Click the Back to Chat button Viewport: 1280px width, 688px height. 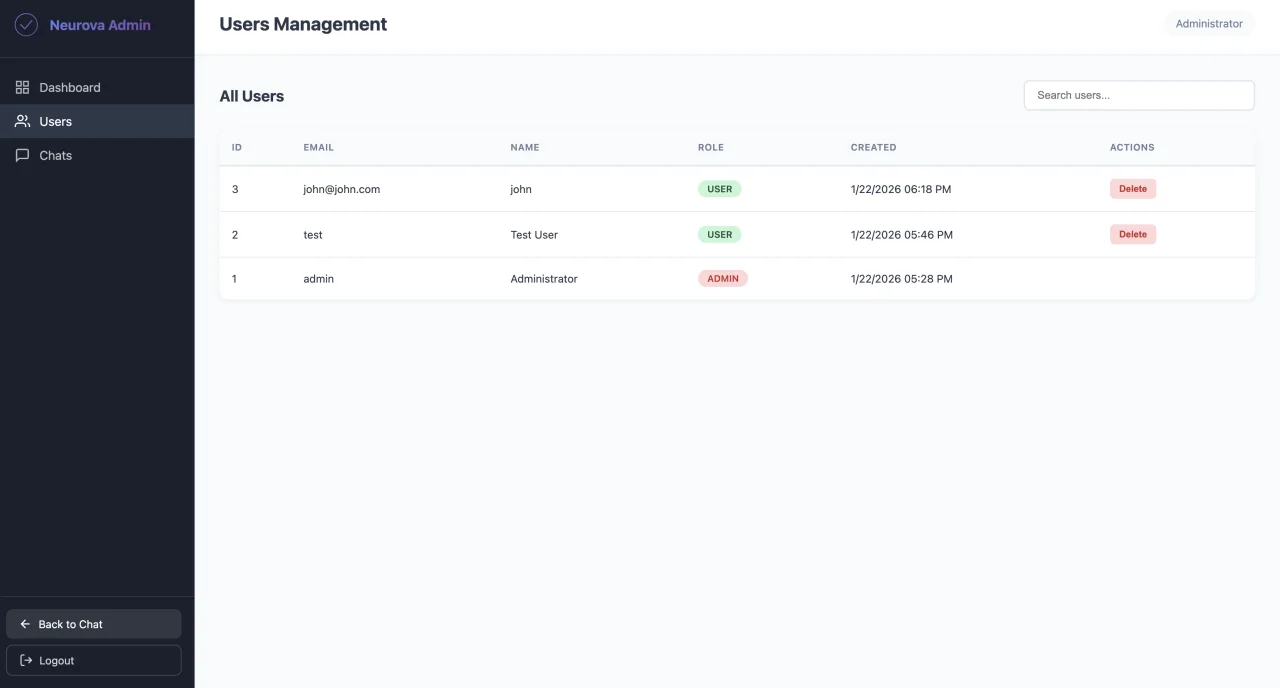pyautogui.click(x=94, y=624)
